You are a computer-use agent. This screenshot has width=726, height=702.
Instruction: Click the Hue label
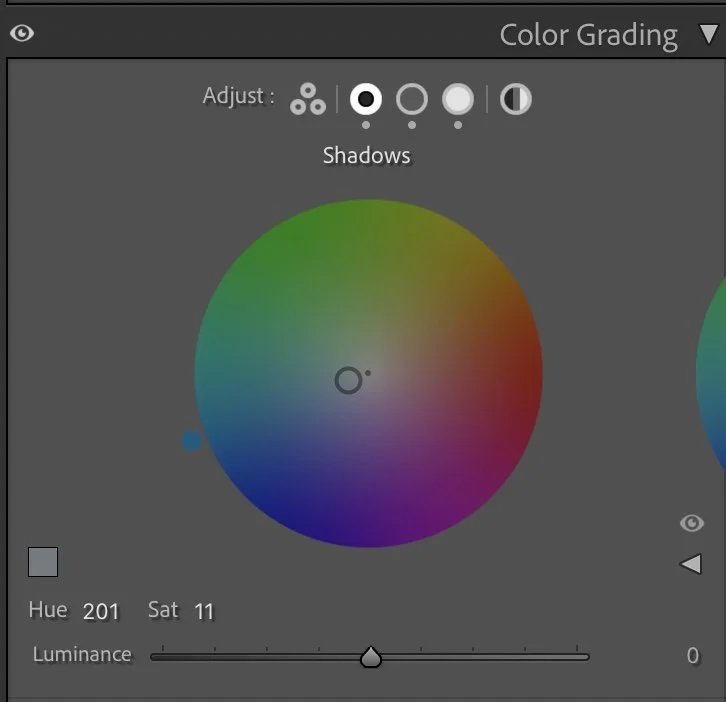point(48,610)
